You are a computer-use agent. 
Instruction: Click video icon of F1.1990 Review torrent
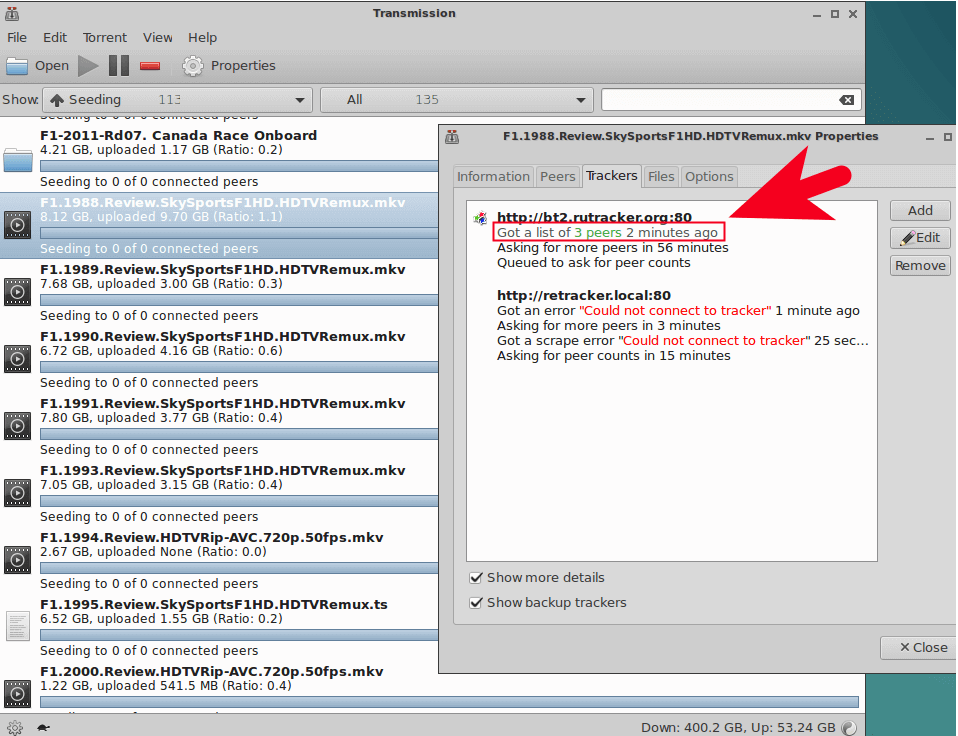coord(18,359)
